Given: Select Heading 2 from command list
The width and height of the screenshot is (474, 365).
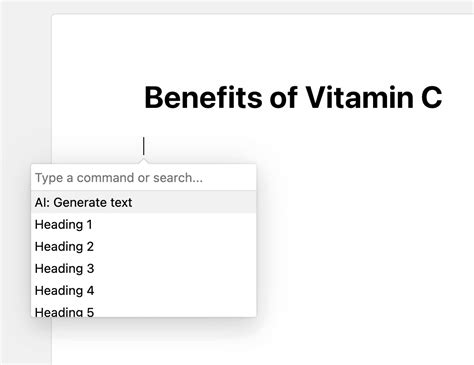Looking at the screenshot, I should point(144,246).
